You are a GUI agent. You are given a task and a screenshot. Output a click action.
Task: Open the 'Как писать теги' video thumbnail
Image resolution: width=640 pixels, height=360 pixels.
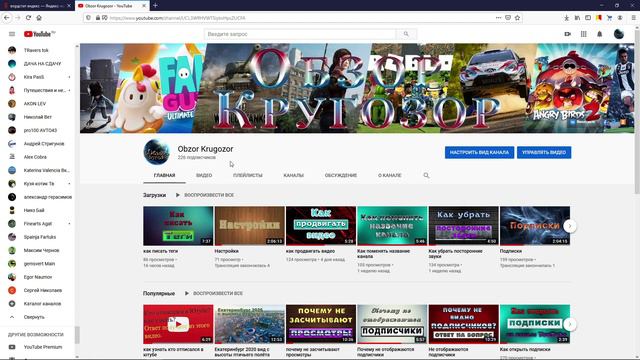coord(178,226)
